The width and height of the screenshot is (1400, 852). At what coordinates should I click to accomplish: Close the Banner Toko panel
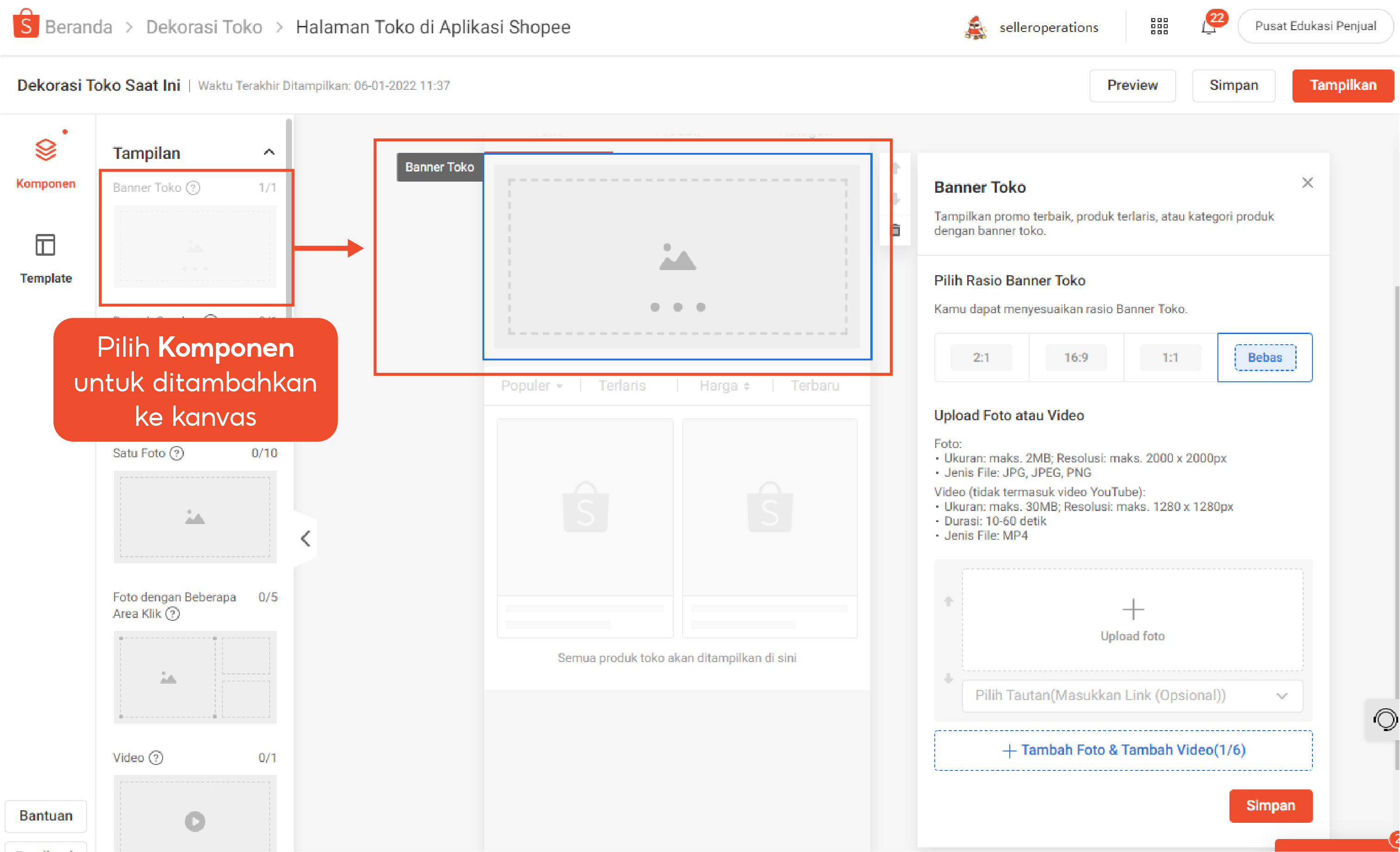(1307, 183)
